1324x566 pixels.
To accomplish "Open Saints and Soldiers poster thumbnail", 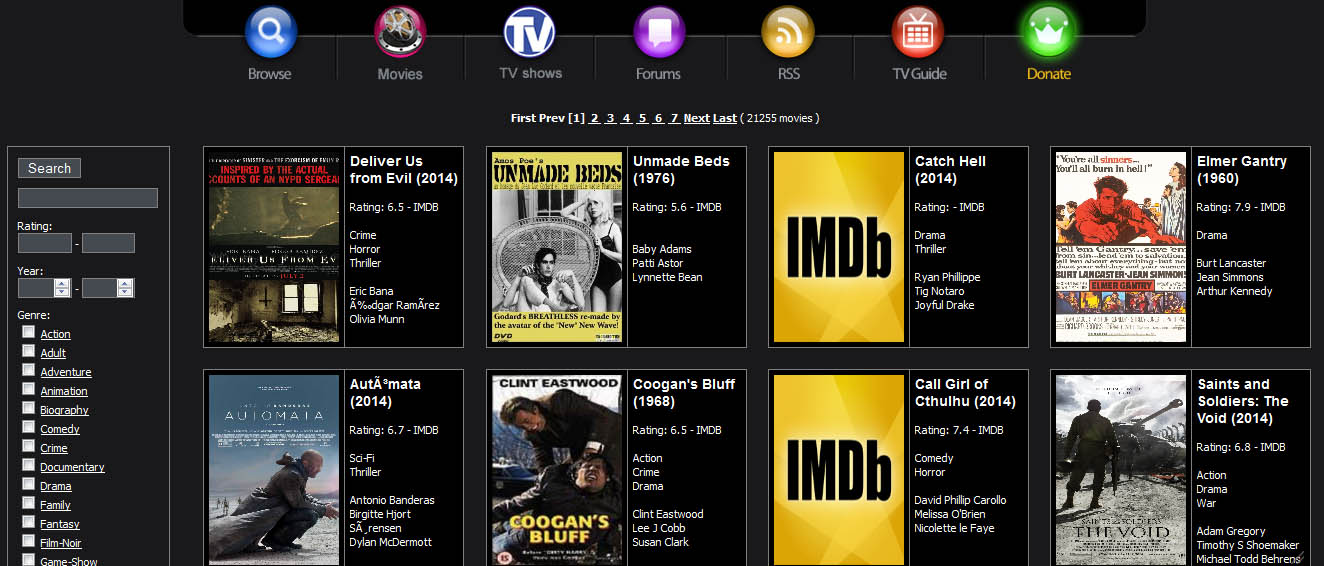I will (x=1121, y=470).
